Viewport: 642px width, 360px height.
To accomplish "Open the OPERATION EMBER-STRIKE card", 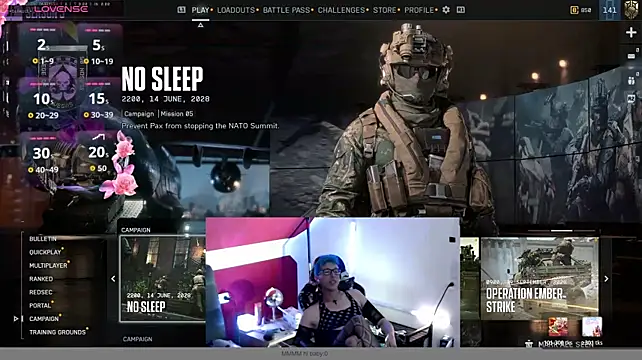I will click(x=539, y=278).
